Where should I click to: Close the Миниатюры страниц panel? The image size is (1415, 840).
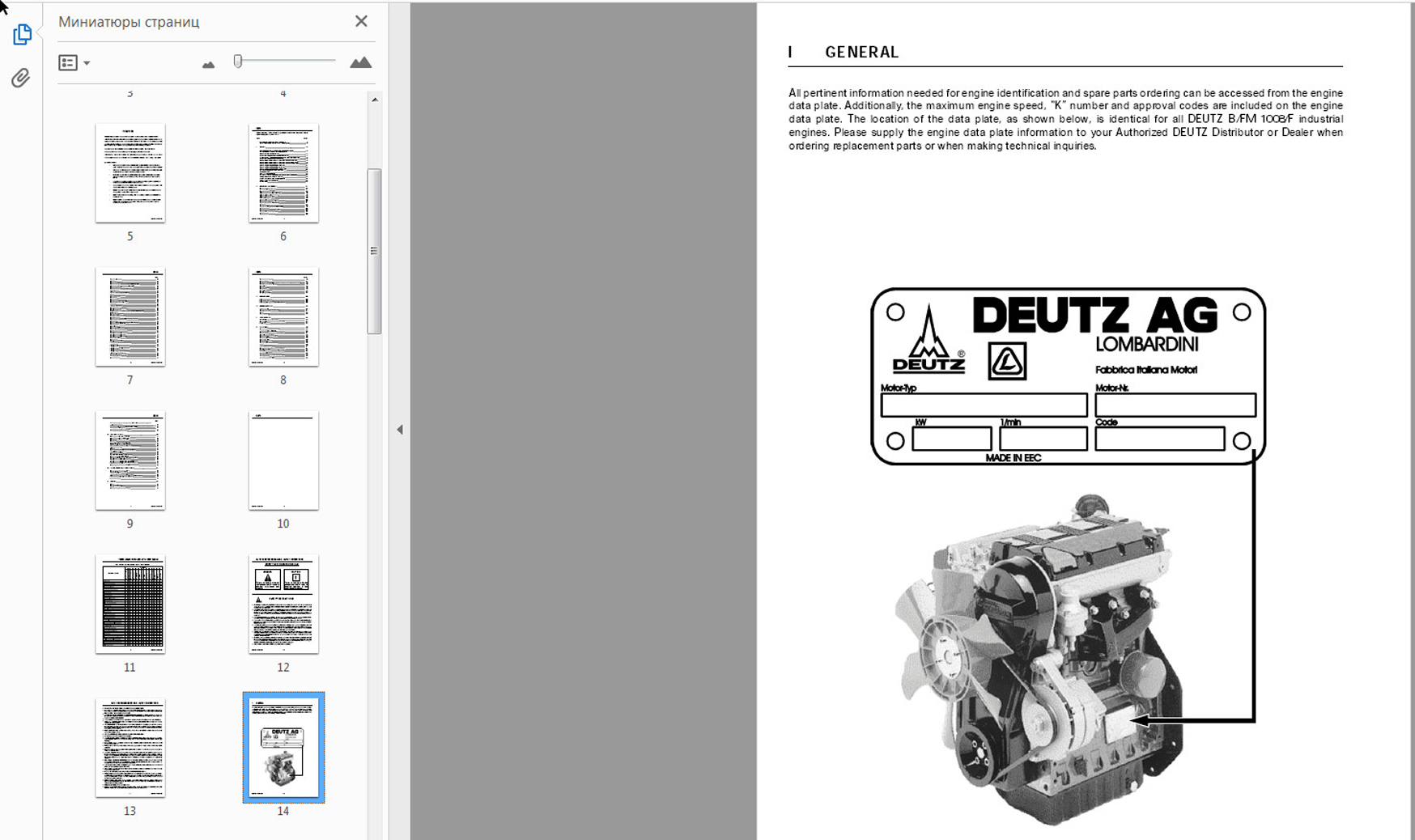361,22
